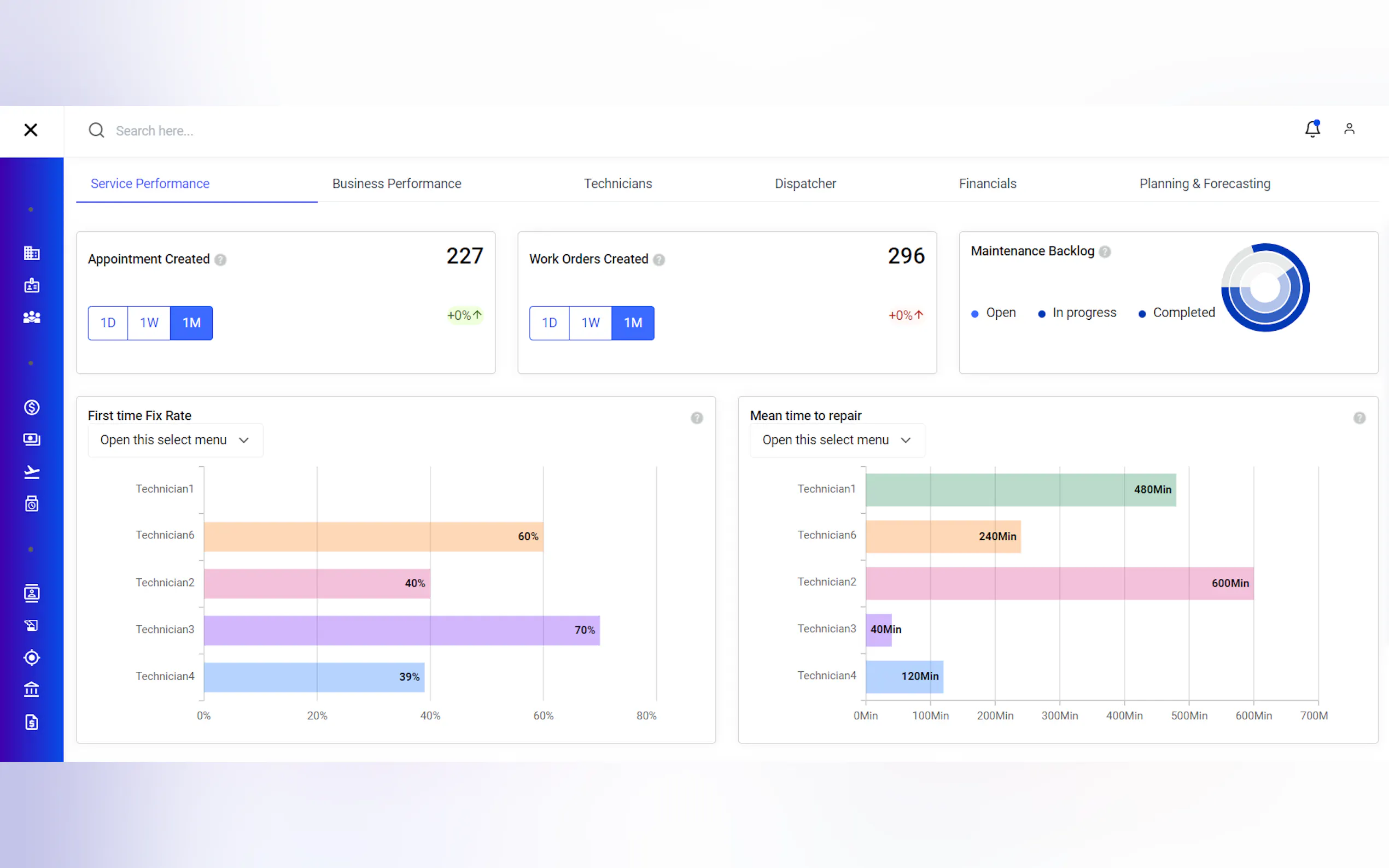Open the airplane departure sidebar icon
The height and width of the screenshot is (868, 1389).
pyautogui.click(x=32, y=472)
